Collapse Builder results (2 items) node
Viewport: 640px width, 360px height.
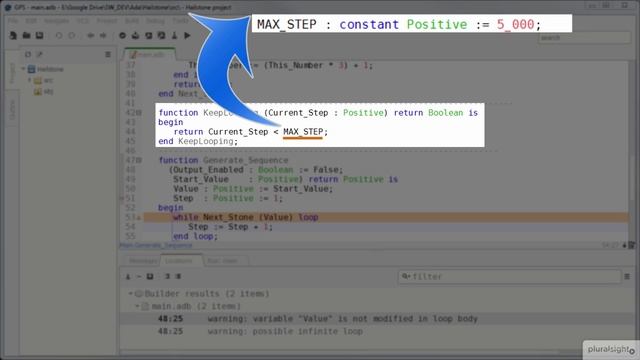131,293
